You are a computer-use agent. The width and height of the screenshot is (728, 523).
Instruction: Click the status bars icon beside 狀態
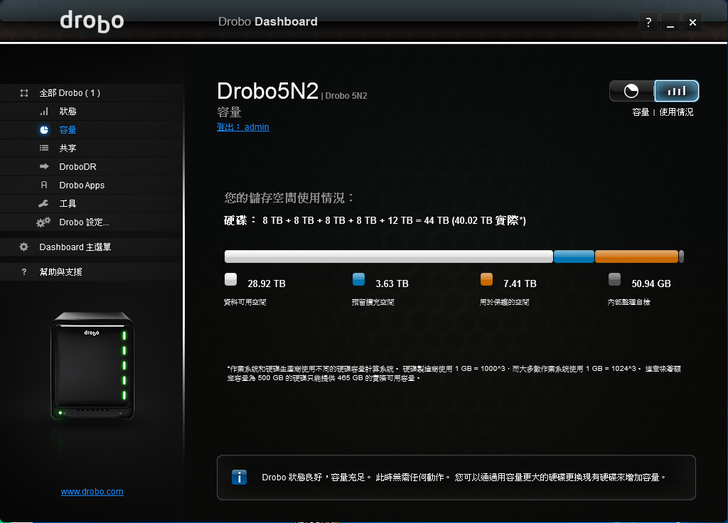(x=44, y=111)
